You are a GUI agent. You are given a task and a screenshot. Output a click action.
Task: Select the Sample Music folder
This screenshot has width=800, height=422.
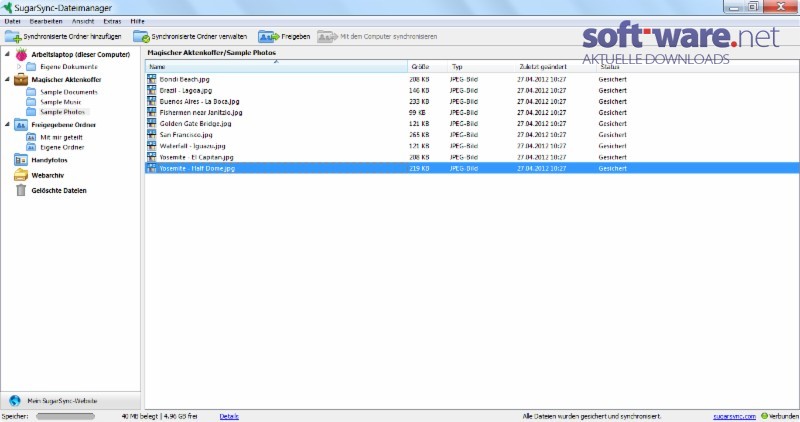point(61,102)
